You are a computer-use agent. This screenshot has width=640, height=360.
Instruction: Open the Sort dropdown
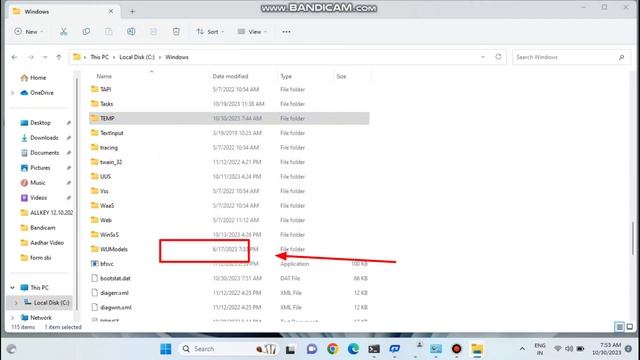tap(210, 31)
